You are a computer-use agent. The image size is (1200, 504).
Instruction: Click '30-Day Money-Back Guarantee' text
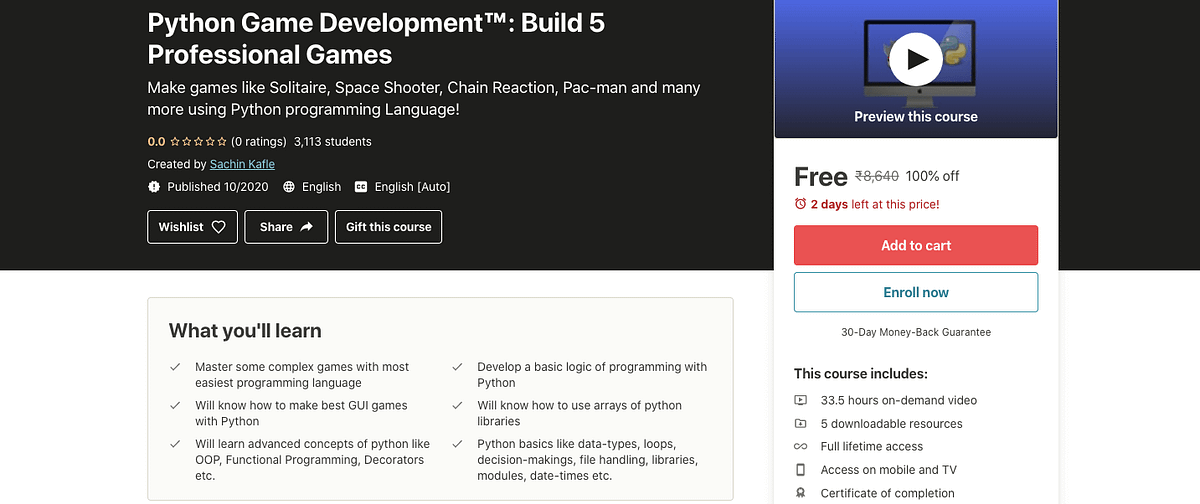[x=916, y=332]
